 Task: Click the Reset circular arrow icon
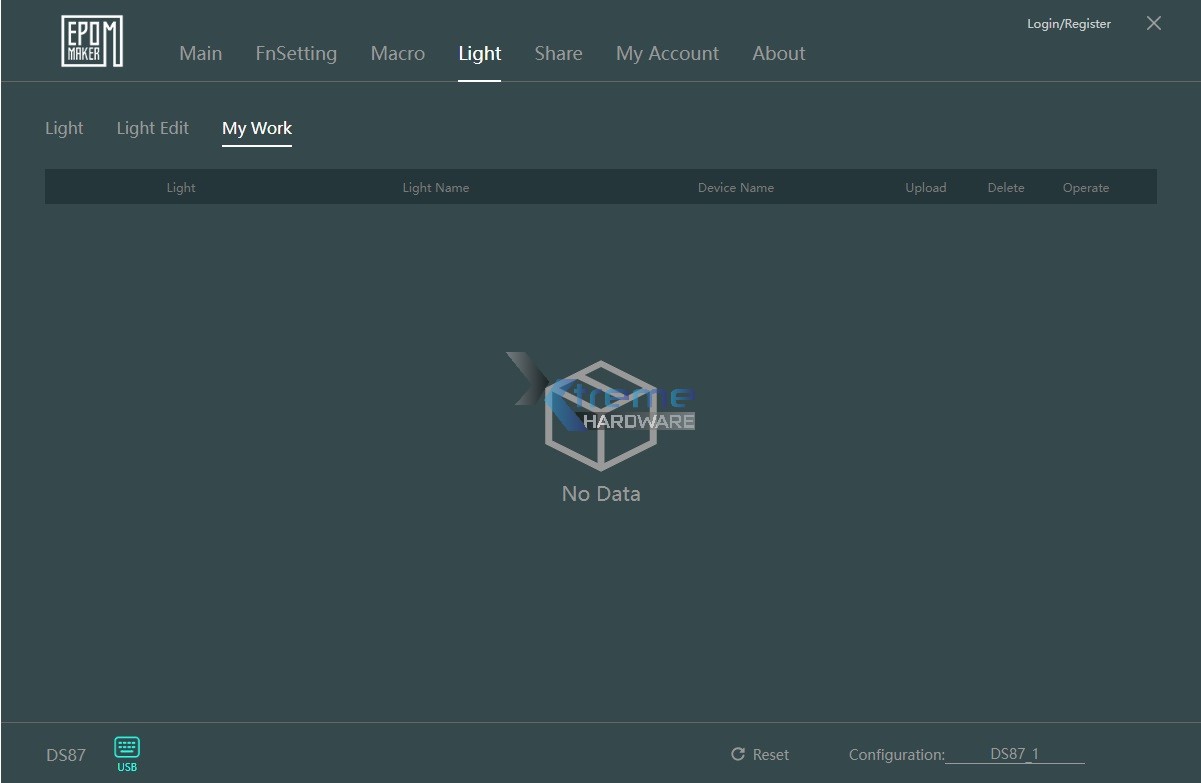[740, 754]
